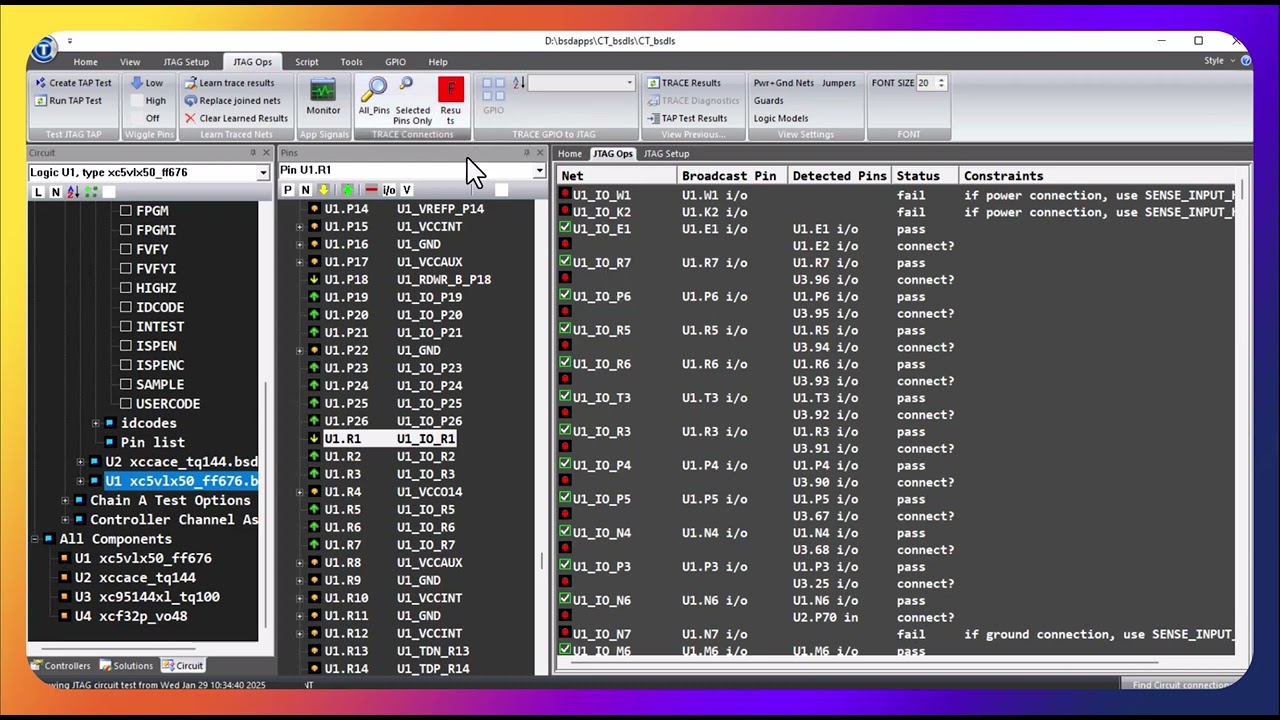The image size is (1280, 720).
Task: Click Circuit panel sort icon
Action: point(73,192)
